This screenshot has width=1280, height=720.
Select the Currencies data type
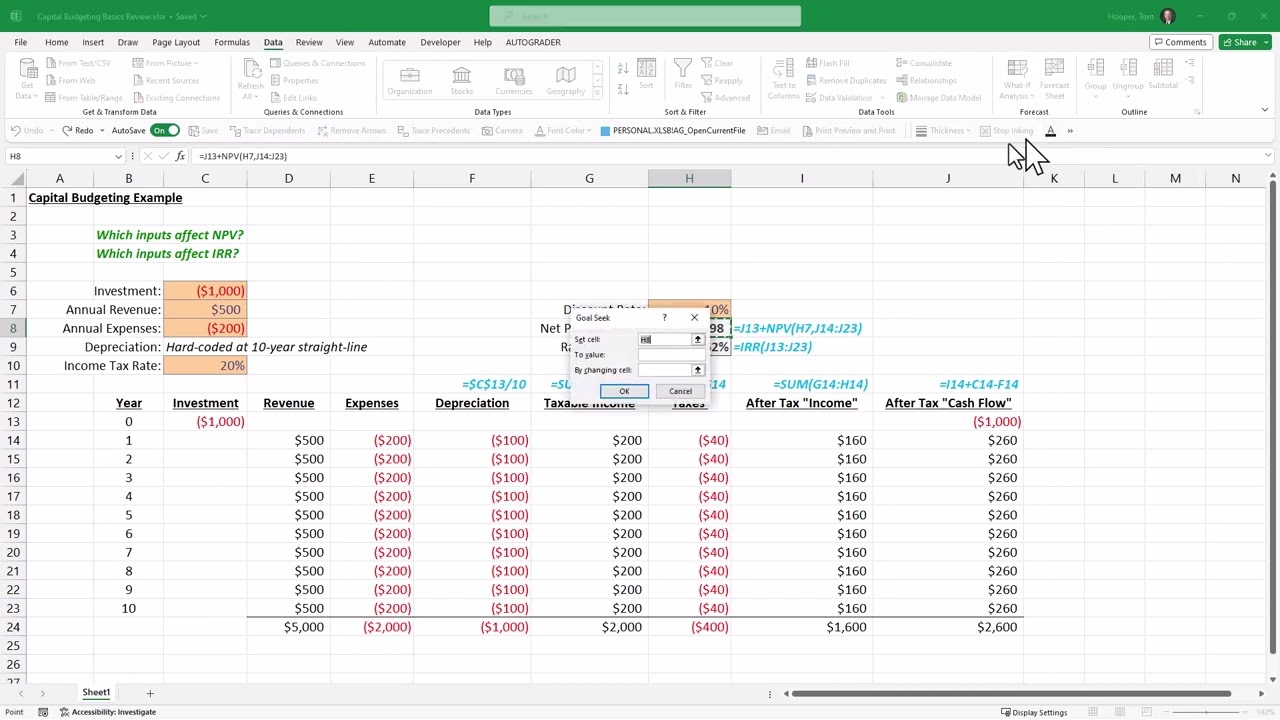tap(514, 81)
